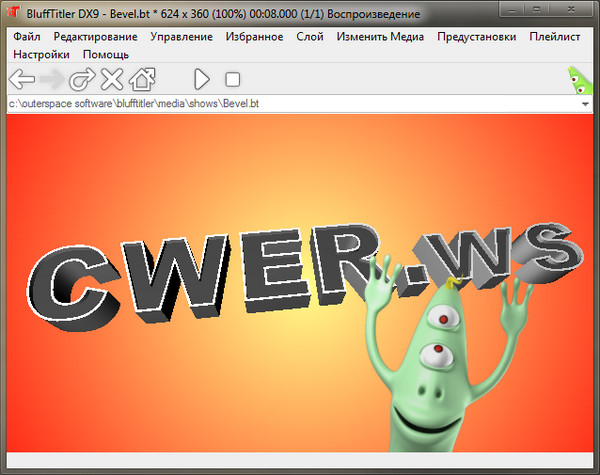The width and height of the screenshot is (600, 475).
Task: Open the Настройки menu
Action: [x=40, y=54]
